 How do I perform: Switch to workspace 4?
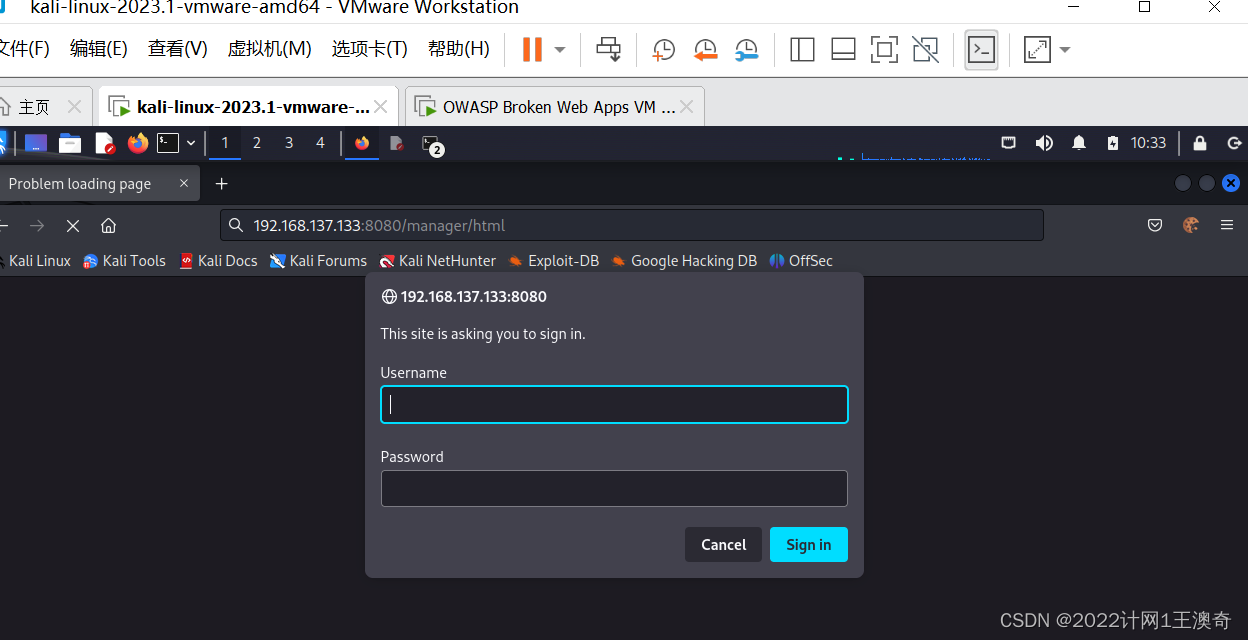click(x=320, y=143)
